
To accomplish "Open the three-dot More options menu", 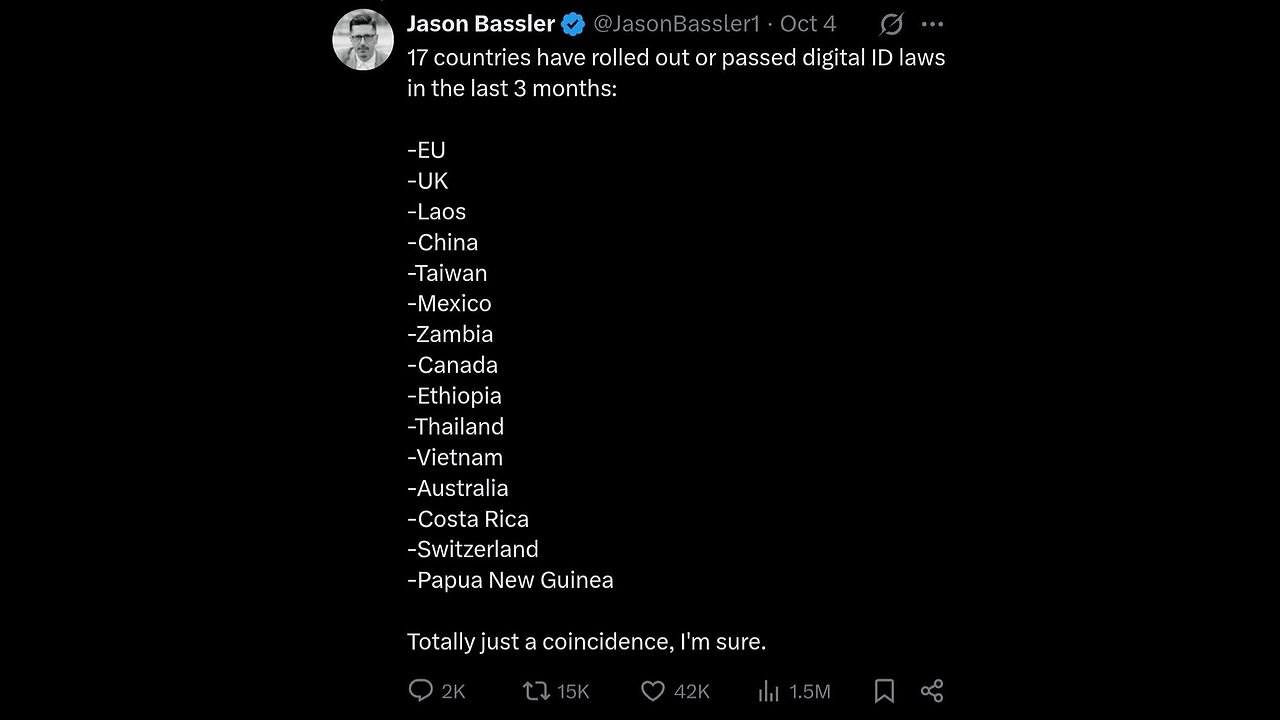I will [932, 24].
